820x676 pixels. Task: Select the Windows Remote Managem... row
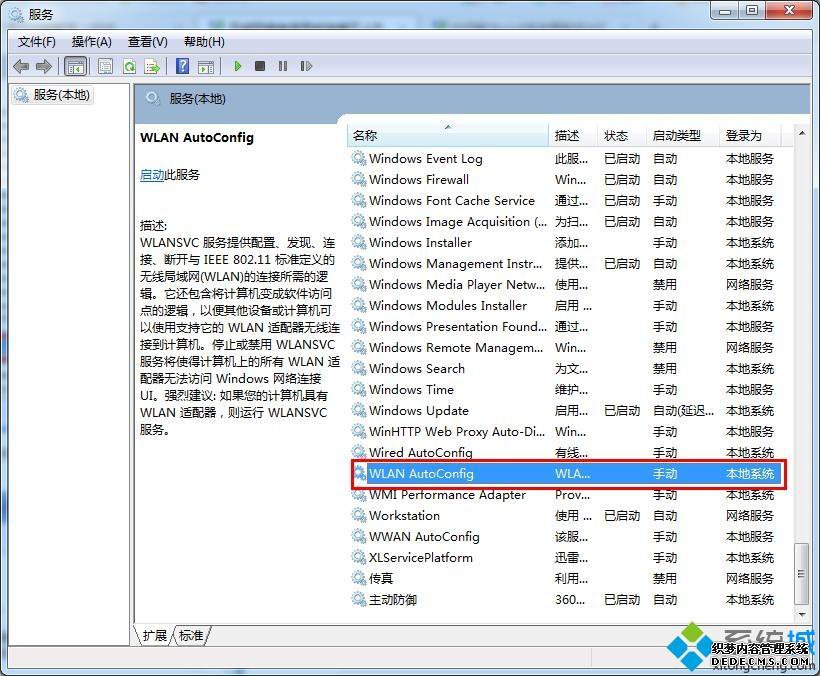pos(567,347)
